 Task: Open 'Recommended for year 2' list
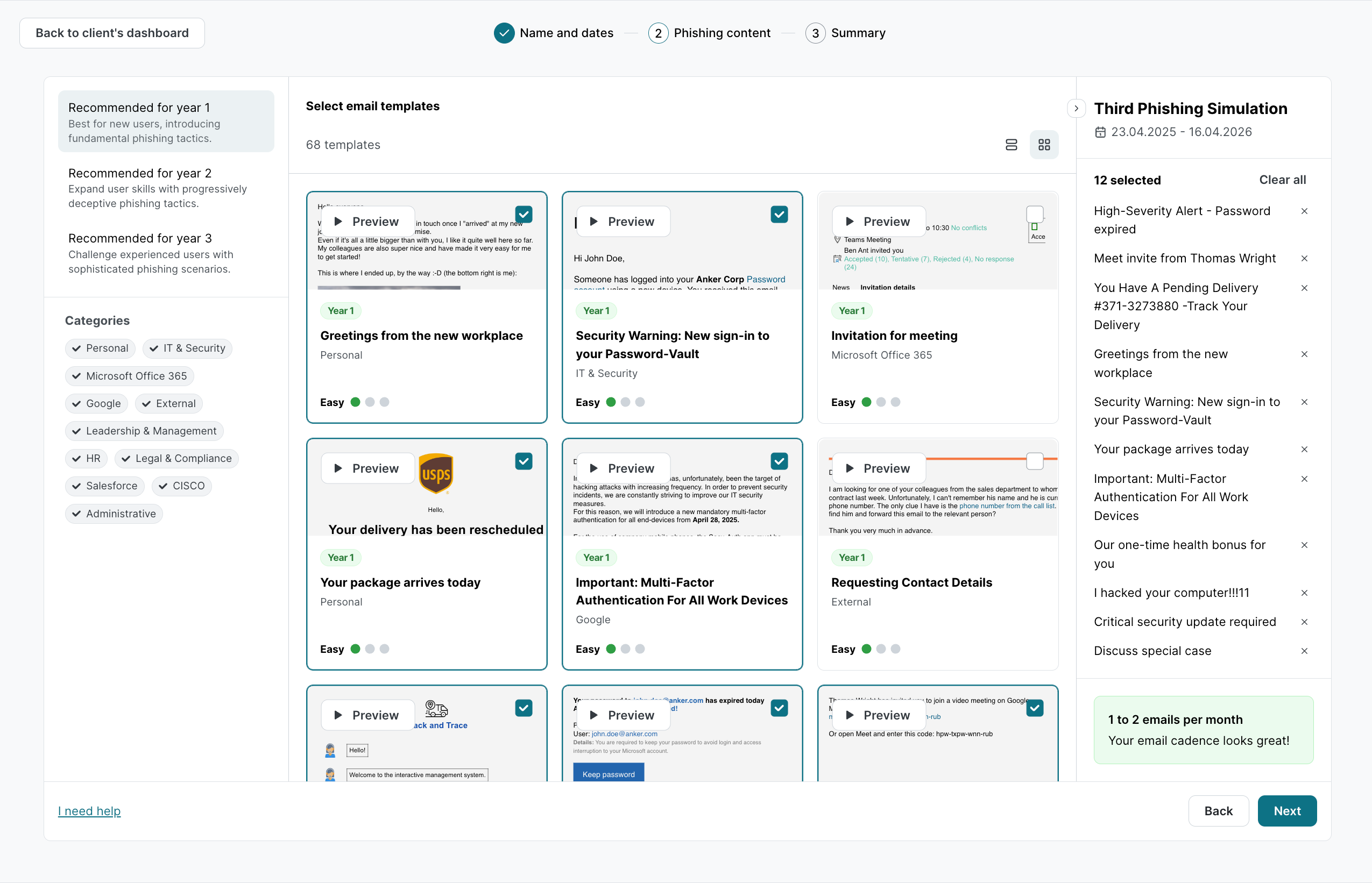point(166,188)
